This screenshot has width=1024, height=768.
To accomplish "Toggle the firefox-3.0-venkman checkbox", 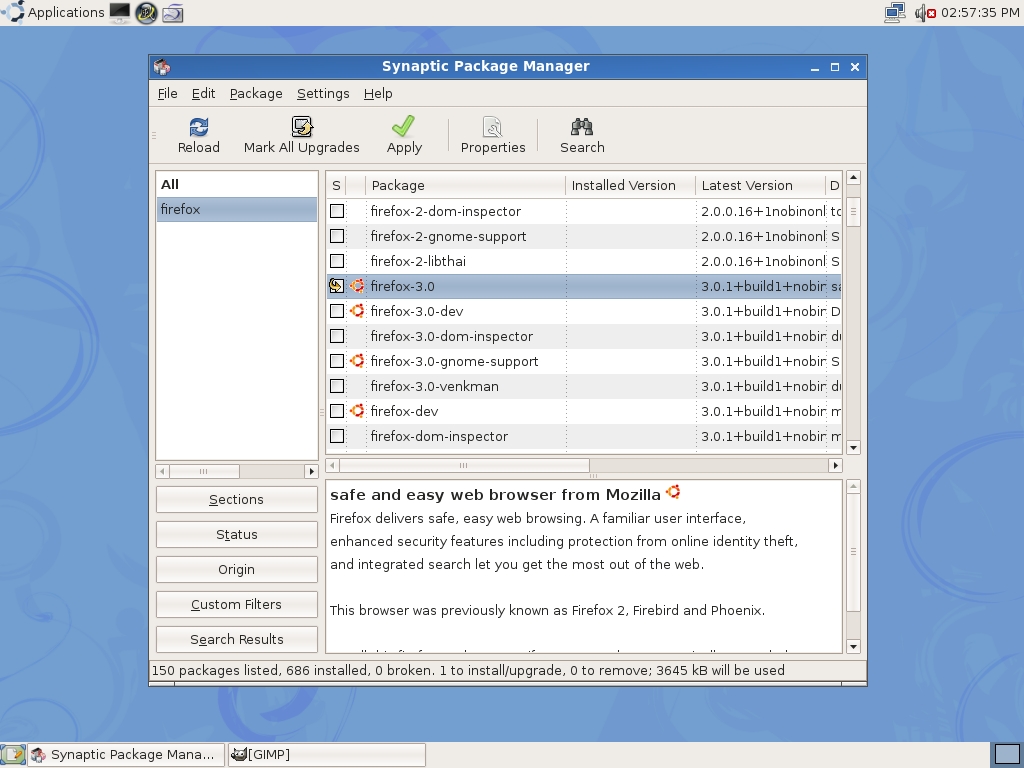I will click(337, 386).
